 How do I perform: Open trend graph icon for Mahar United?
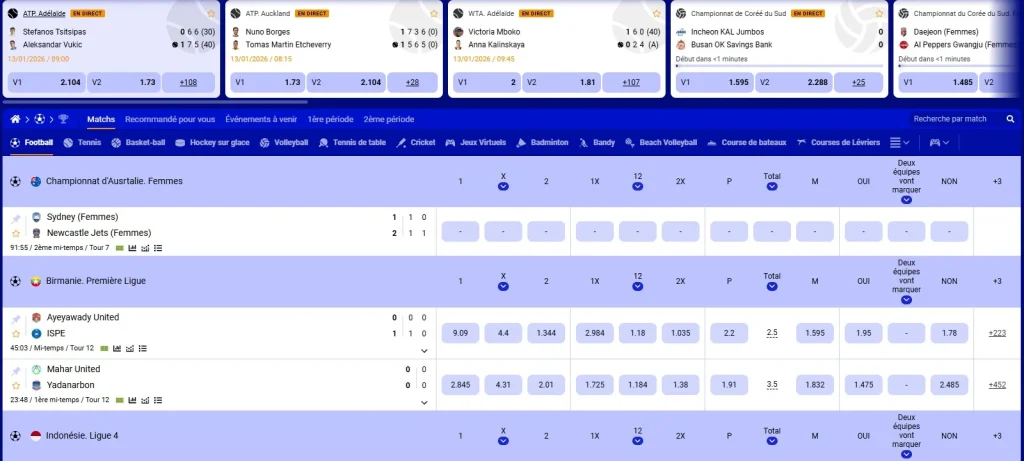[145, 400]
